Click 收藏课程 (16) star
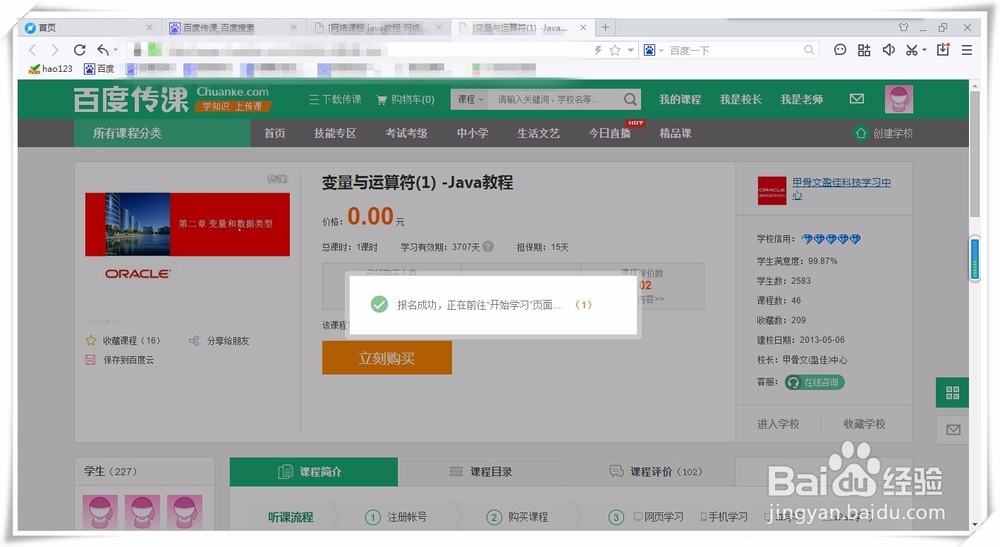The width and height of the screenshot is (1000, 547). (x=122, y=340)
